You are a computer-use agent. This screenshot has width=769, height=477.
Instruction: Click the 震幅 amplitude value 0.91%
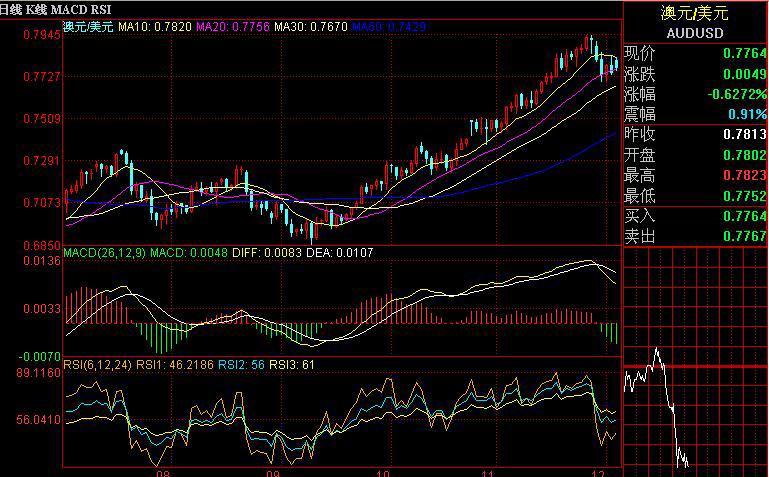[747, 114]
